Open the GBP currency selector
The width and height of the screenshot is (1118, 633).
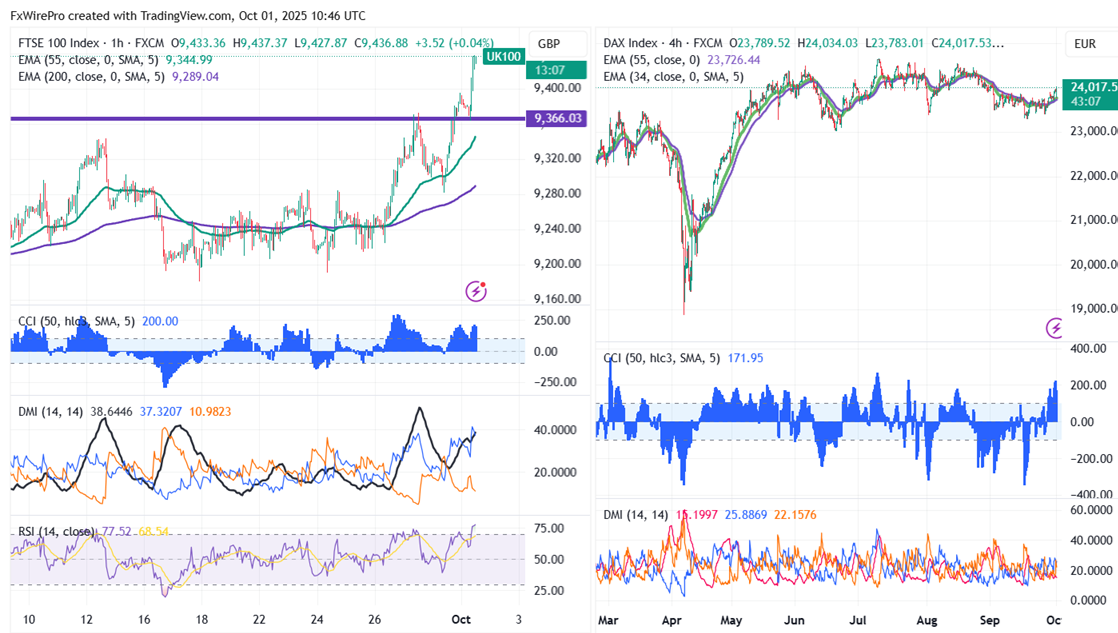pos(549,44)
